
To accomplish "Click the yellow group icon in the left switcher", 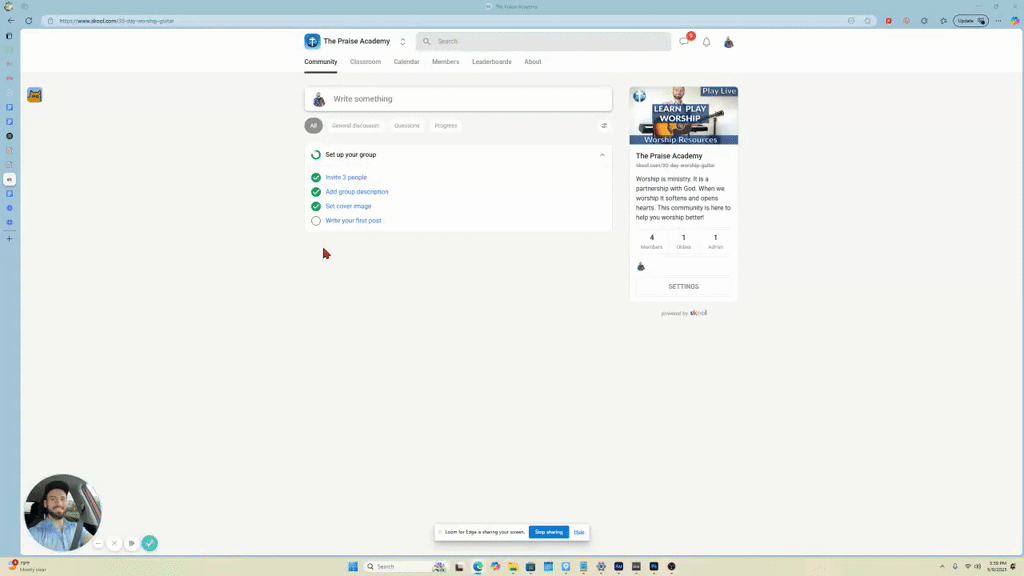I will (x=35, y=95).
